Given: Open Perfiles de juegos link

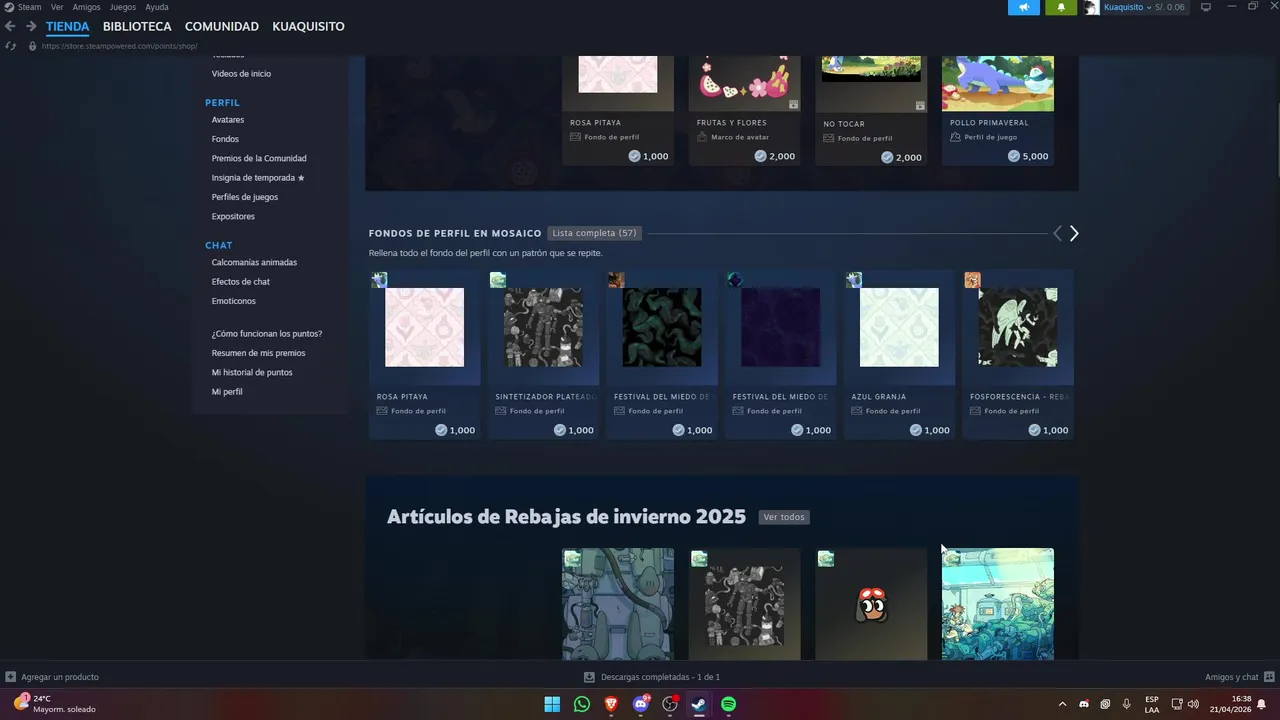Looking at the screenshot, I should (x=245, y=197).
